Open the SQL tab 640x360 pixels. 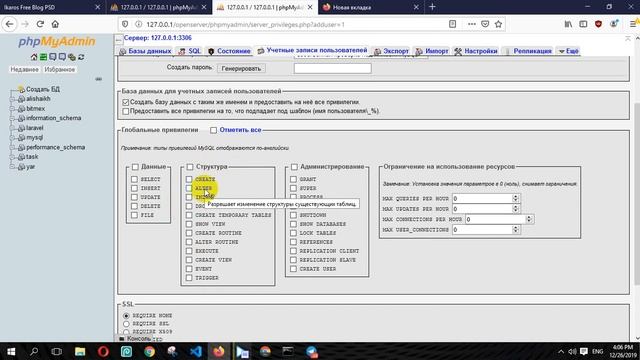(190, 51)
